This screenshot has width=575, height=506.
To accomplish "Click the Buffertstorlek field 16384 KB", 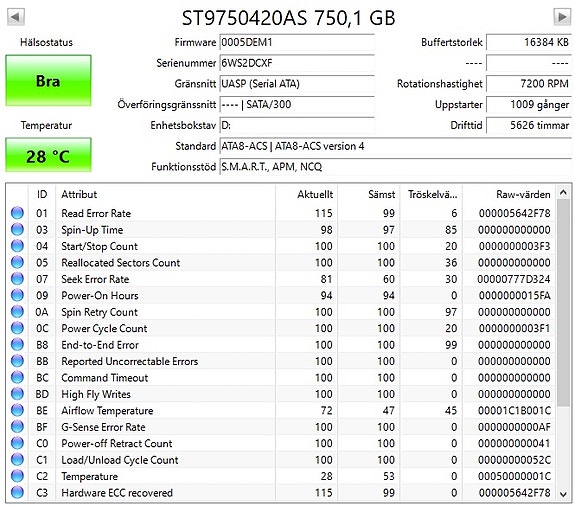I will pyautogui.click(x=529, y=42).
